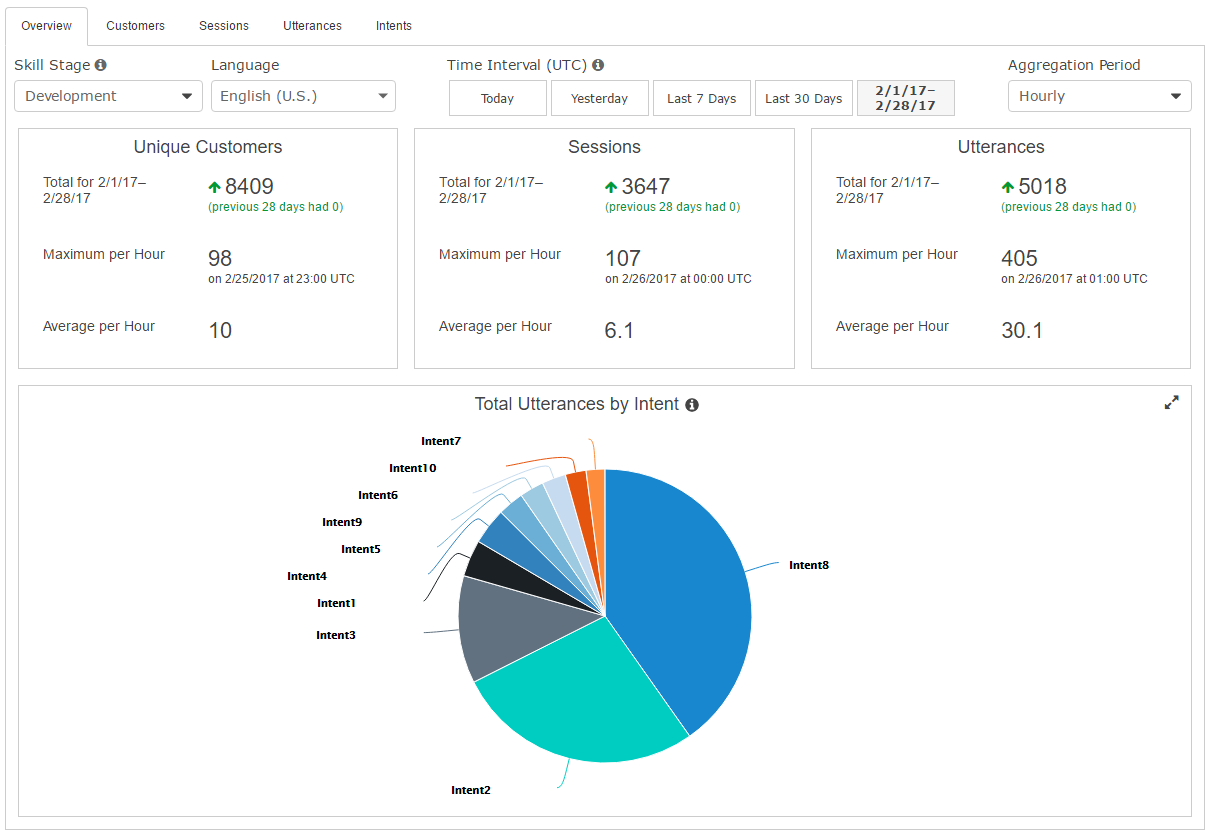
Task: Open the Intents tab
Action: (x=393, y=26)
